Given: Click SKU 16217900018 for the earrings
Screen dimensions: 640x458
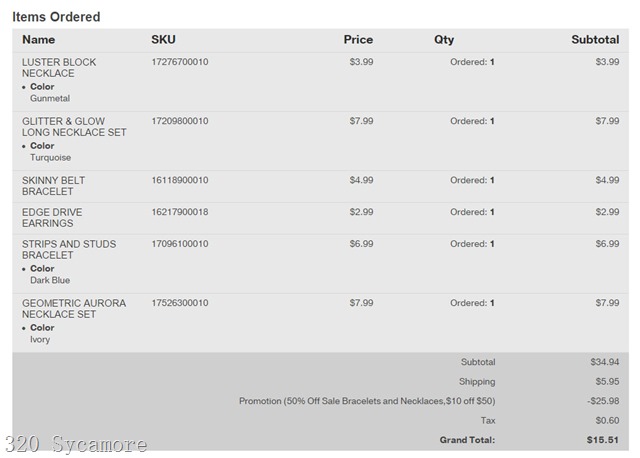Looking at the screenshot, I should [x=180, y=212].
